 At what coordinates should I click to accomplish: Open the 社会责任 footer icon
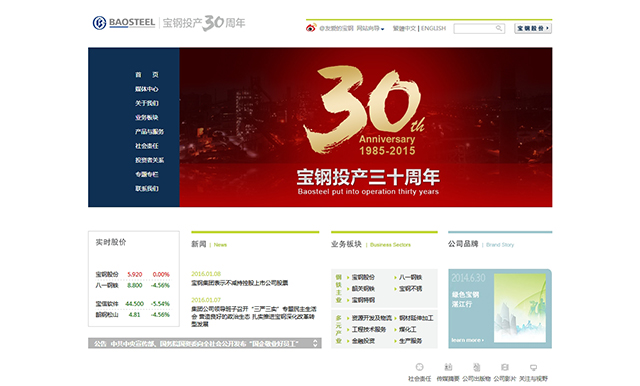point(419,367)
